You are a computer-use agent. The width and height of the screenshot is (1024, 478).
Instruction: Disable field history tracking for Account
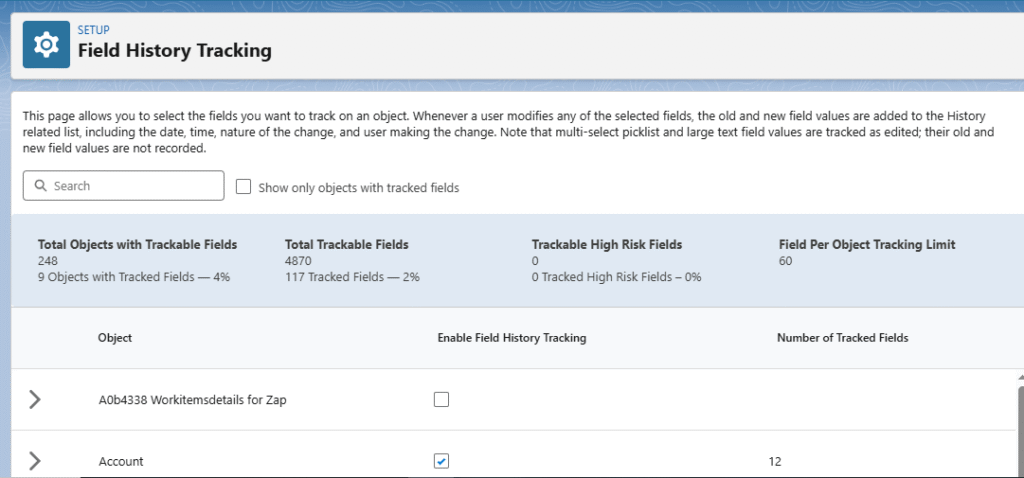click(442, 461)
